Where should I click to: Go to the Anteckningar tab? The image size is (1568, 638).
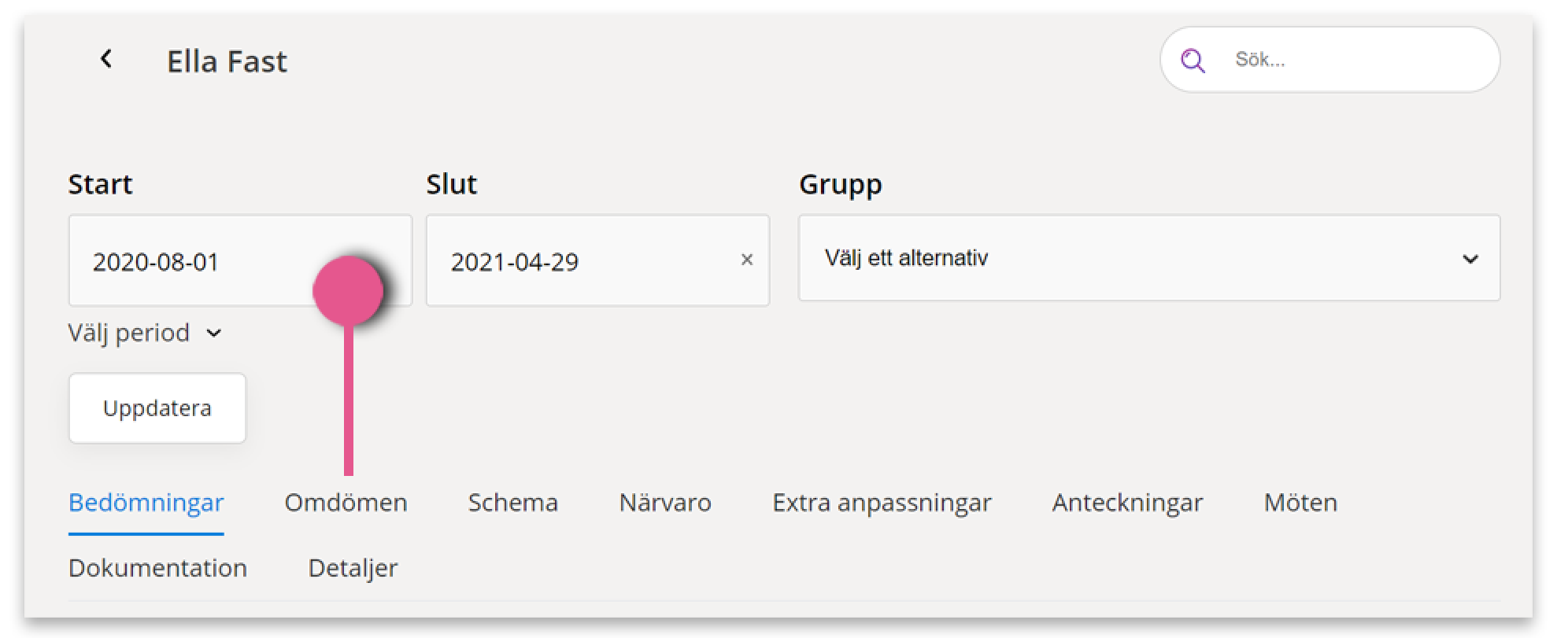tap(1127, 503)
